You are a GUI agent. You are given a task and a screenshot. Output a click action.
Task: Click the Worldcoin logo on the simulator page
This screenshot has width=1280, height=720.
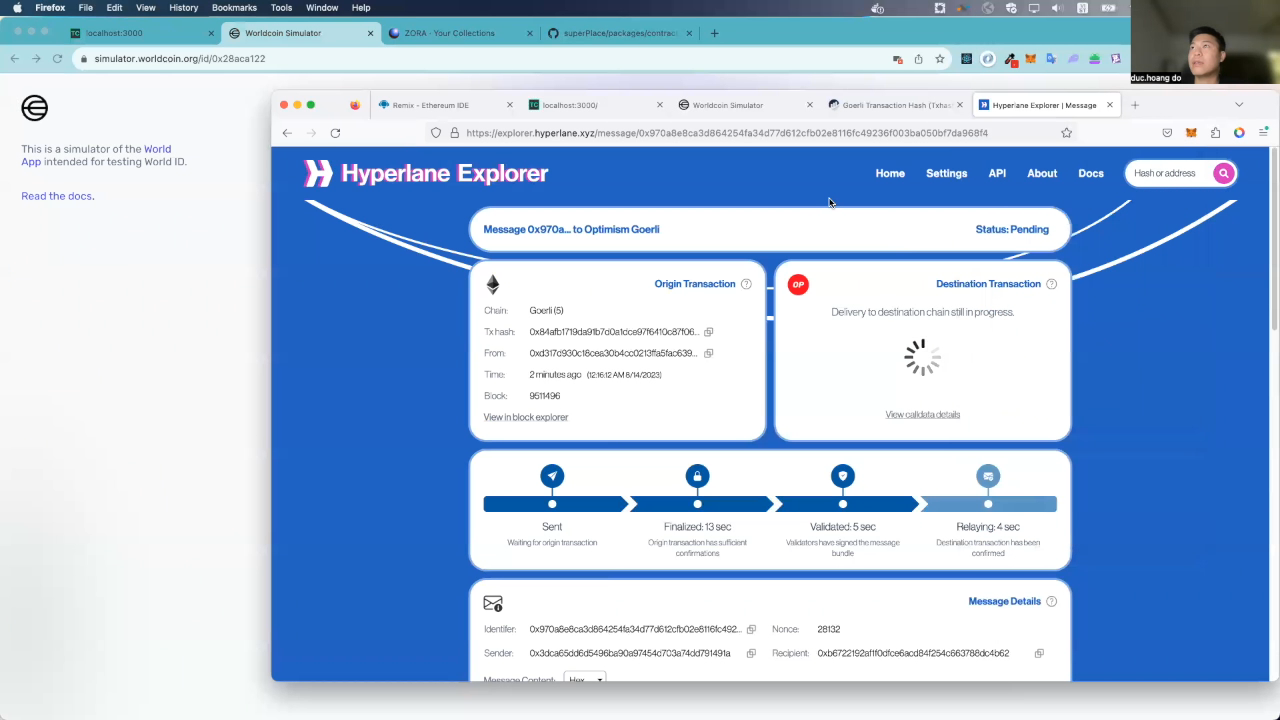pyautogui.click(x=35, y=108)
